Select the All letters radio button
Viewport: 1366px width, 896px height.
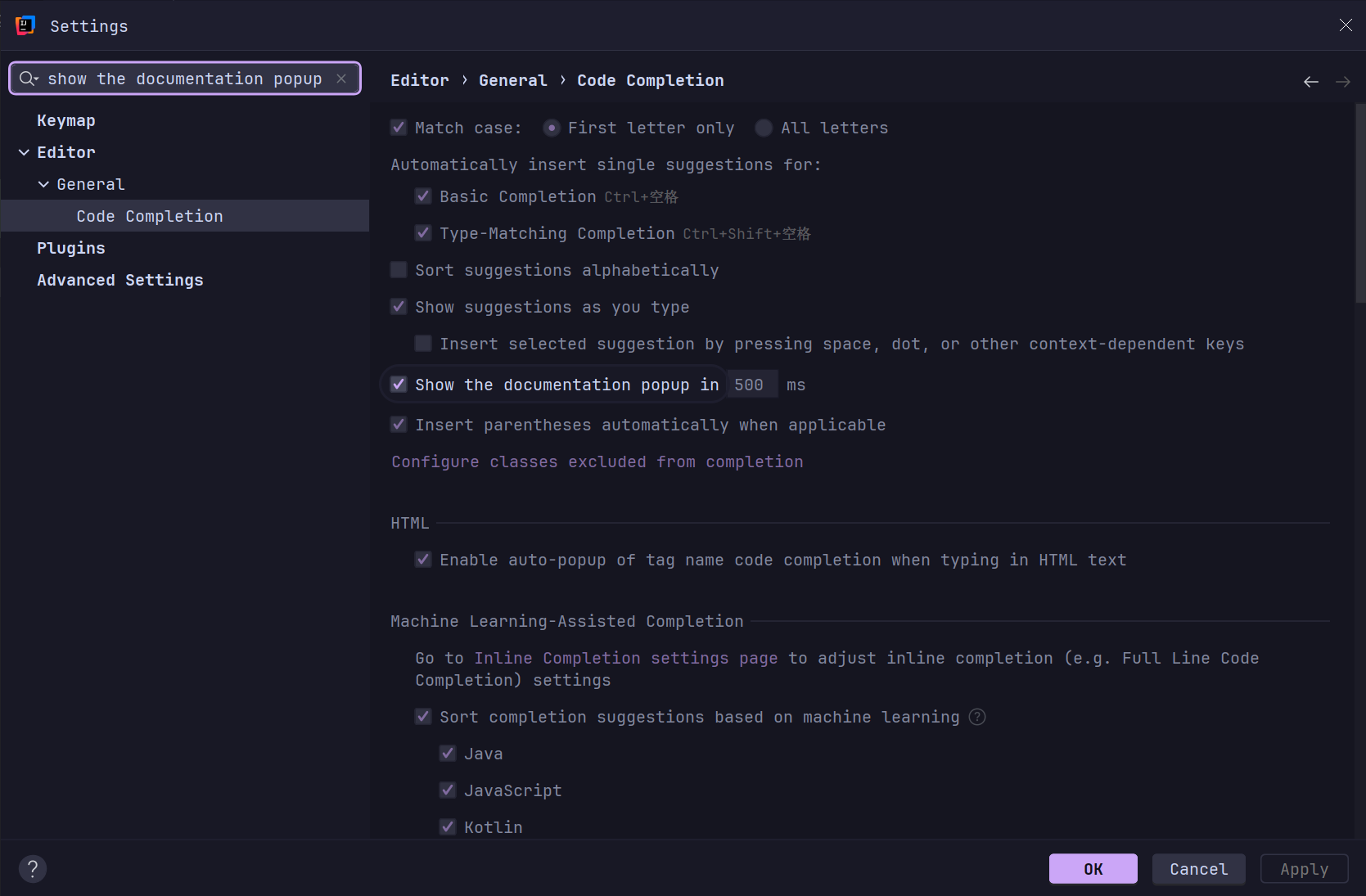(763, 128)
